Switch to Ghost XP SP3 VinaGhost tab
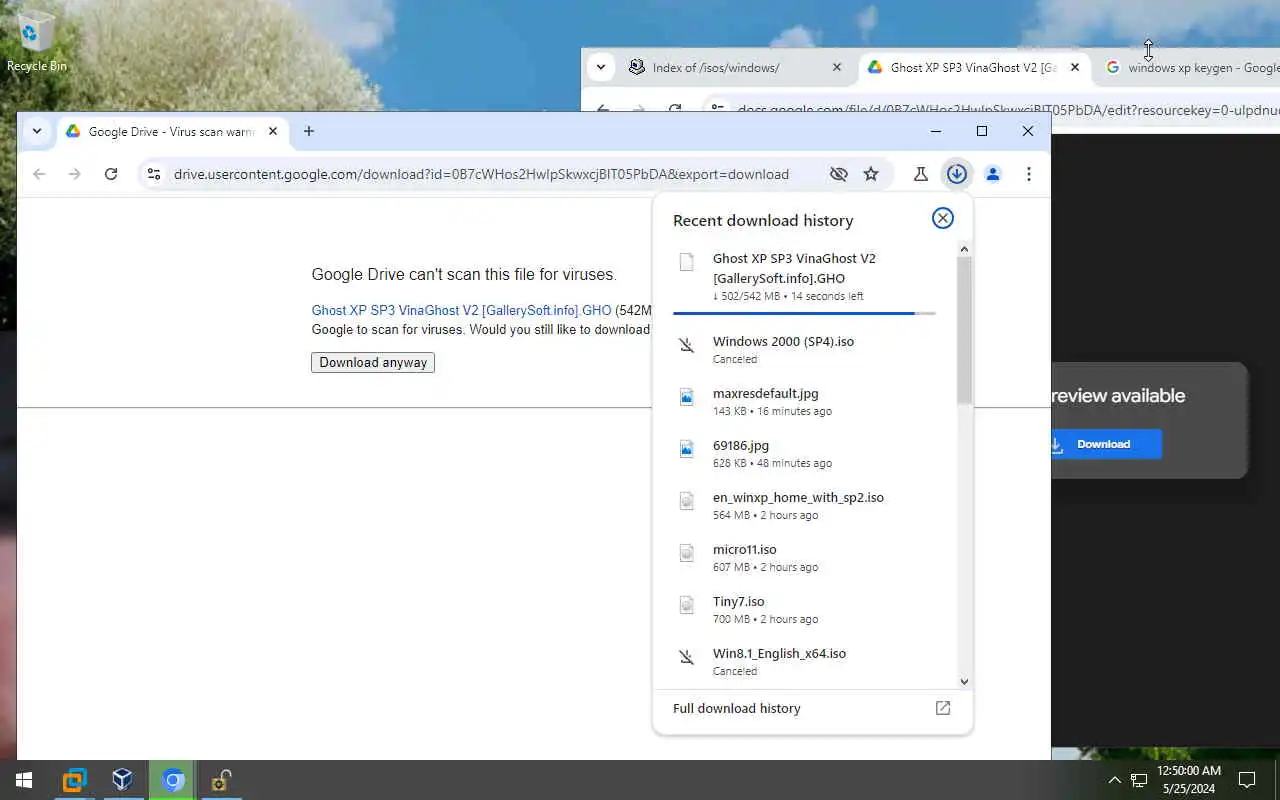The height and width of the screenshot is (800, 1280). click(965, 68)
